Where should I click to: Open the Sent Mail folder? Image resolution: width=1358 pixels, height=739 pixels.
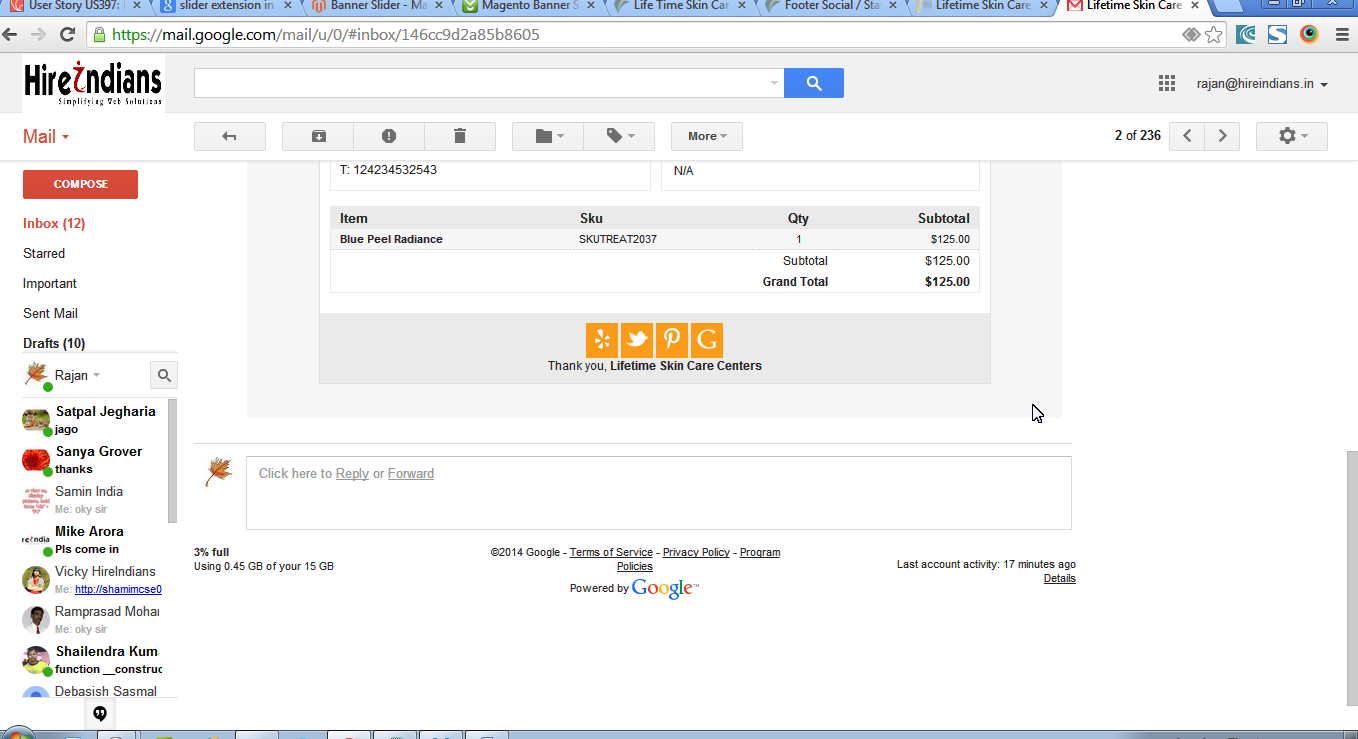(50, 313)
